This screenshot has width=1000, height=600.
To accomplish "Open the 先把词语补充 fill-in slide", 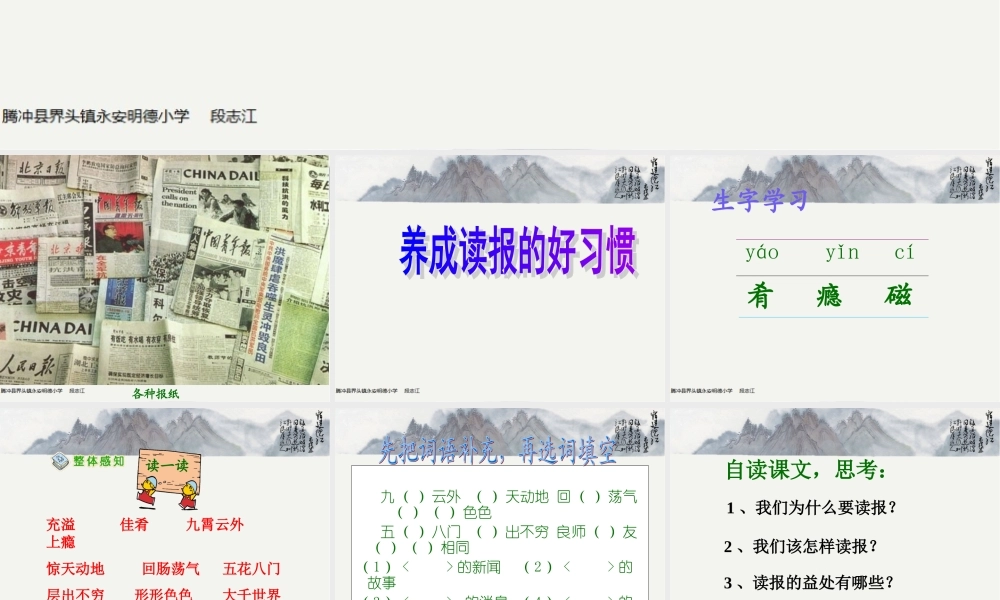I will point(500,504).
